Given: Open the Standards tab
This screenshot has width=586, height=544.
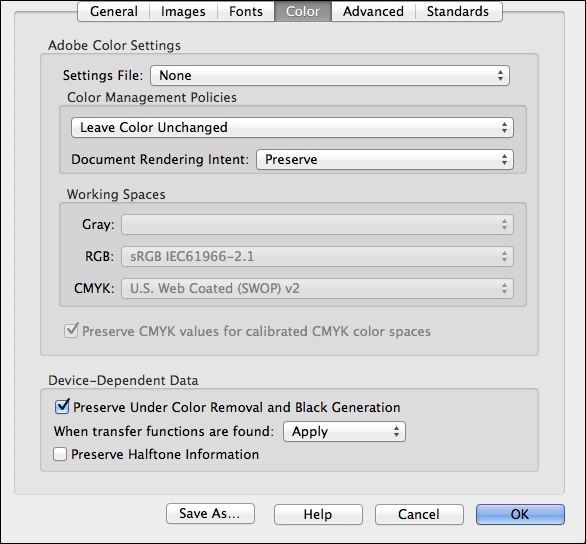Looking at the screenshot, I should pyautogui.click(x=458, y=12).
